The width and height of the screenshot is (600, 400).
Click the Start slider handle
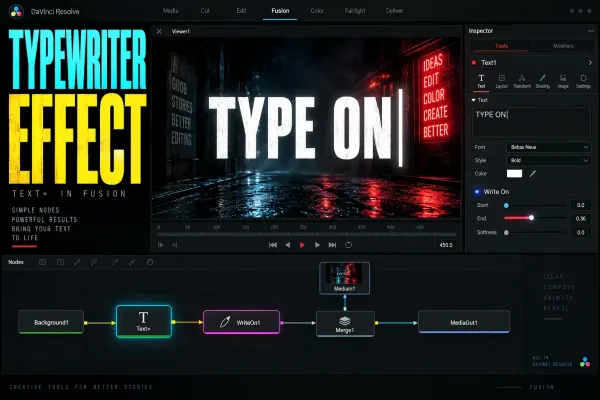point(506,206)
